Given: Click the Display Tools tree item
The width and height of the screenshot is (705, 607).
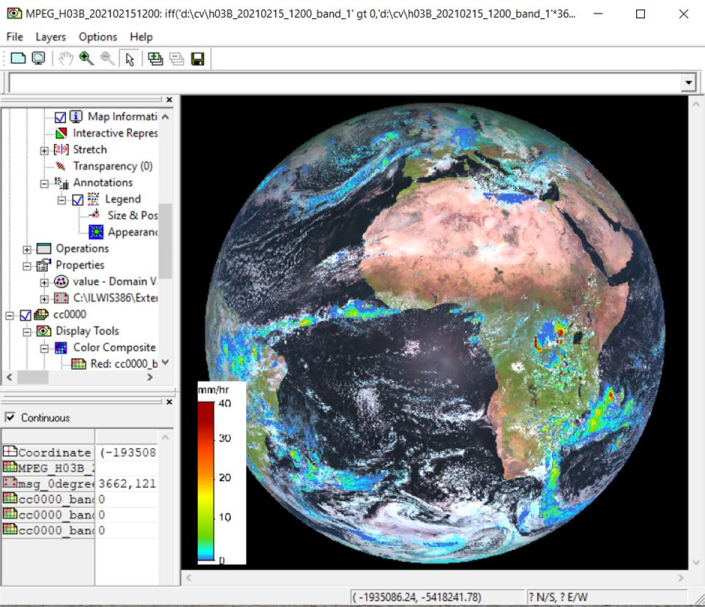Looking at the screenshot, I should [86, 331].
